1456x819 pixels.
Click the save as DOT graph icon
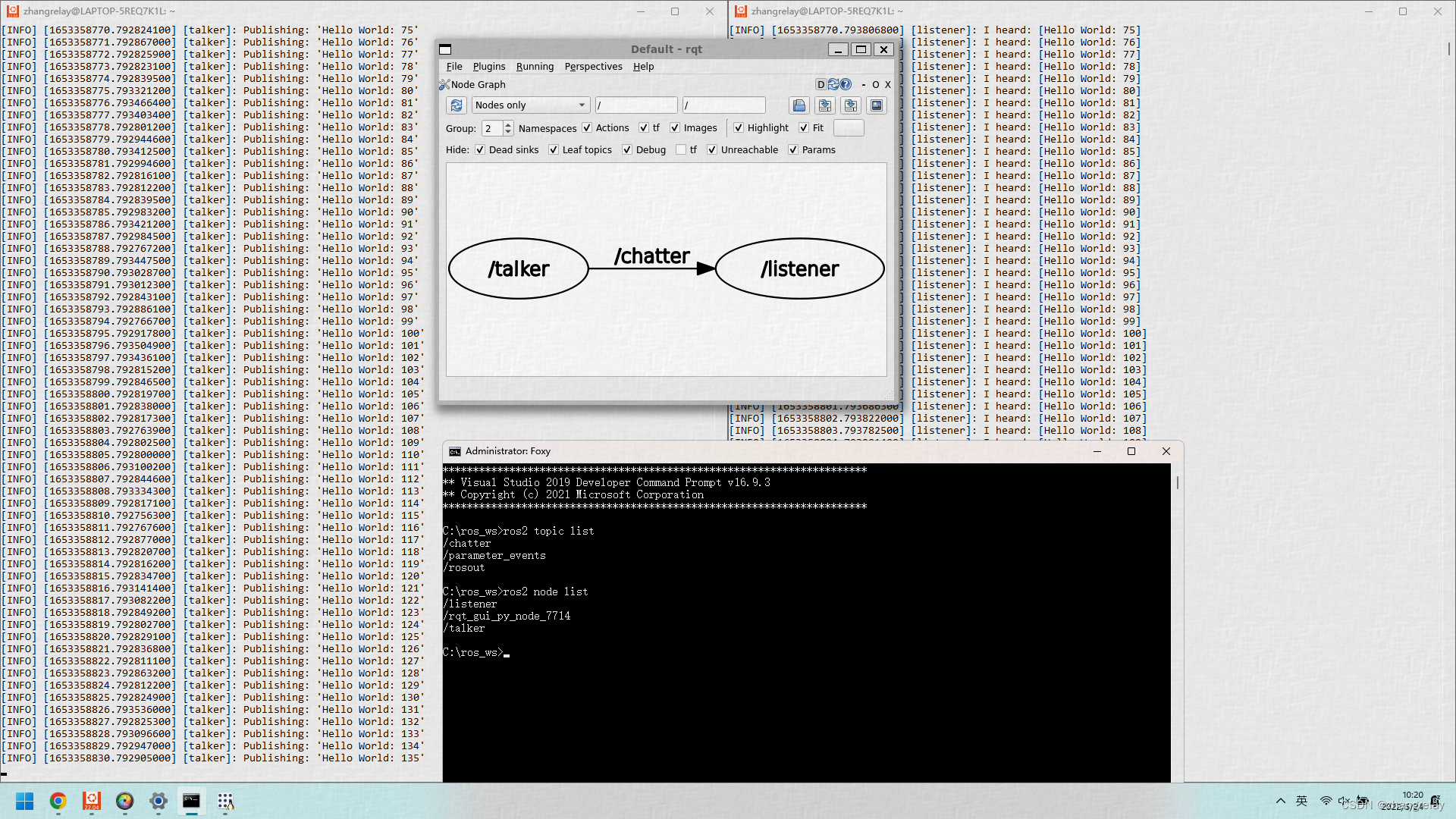[824, 105]
